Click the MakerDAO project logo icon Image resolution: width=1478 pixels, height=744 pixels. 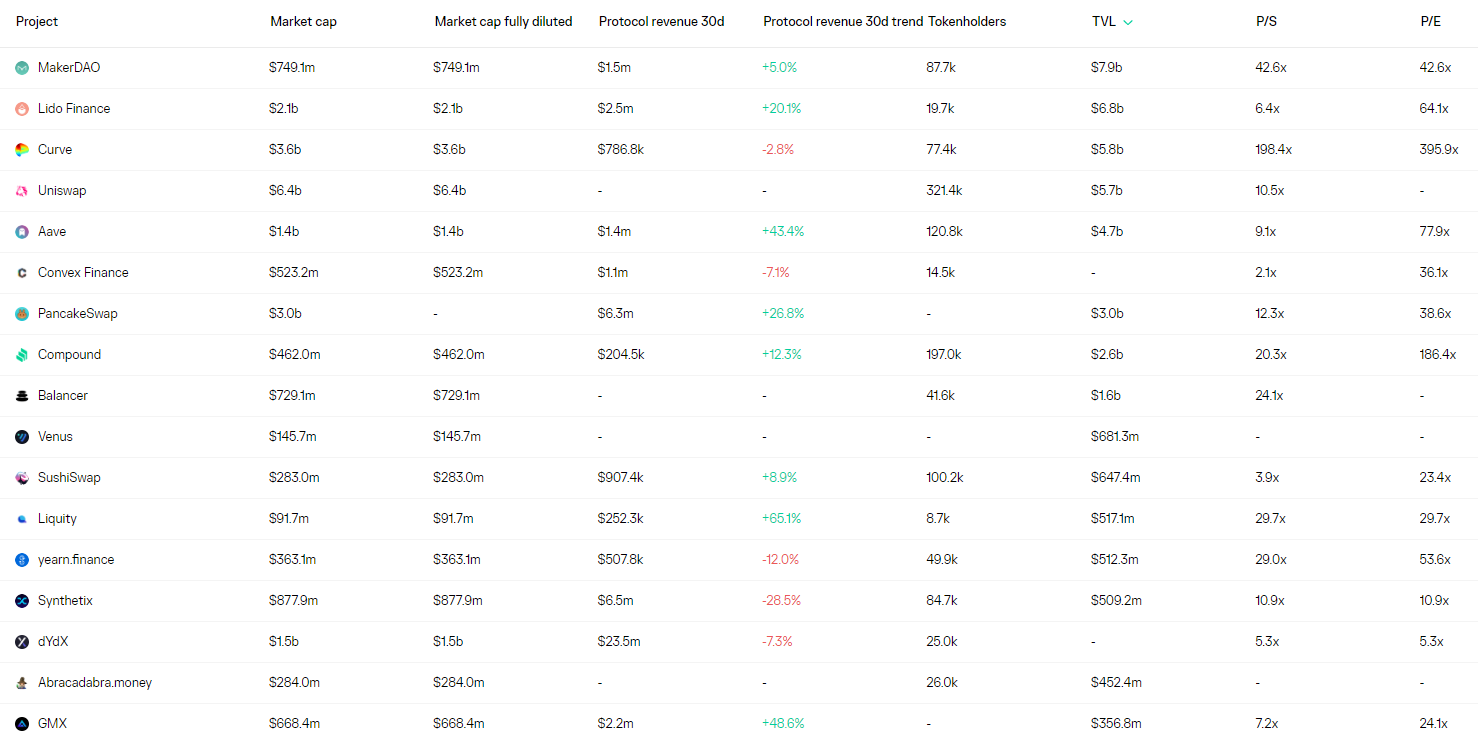click(22, 68)
